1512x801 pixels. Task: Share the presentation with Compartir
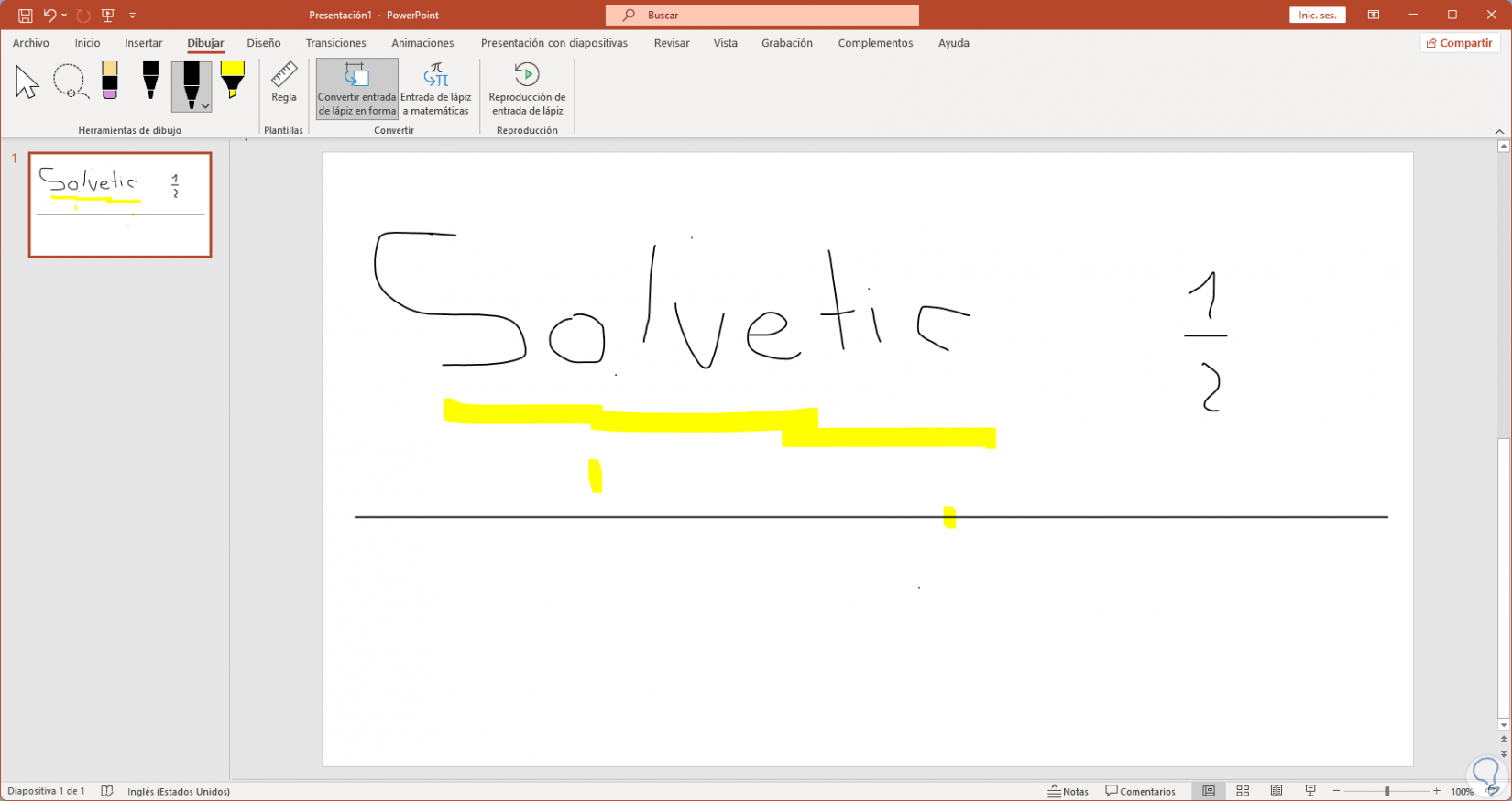click(1460, 43)
